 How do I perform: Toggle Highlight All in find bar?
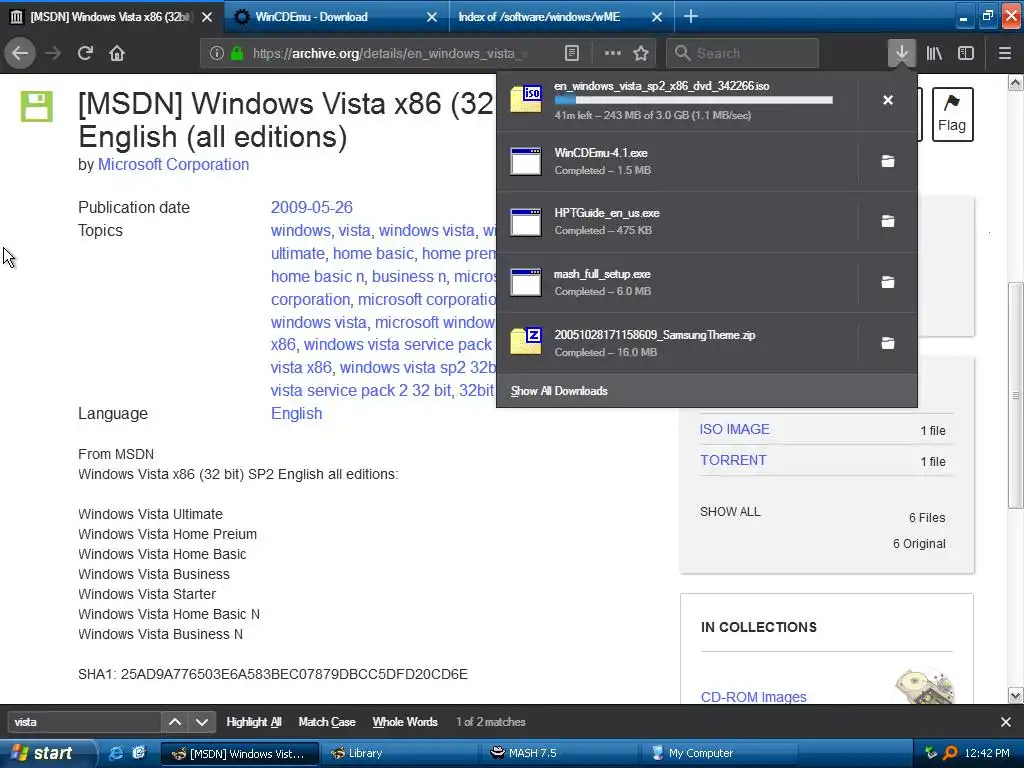pos(253,722)
